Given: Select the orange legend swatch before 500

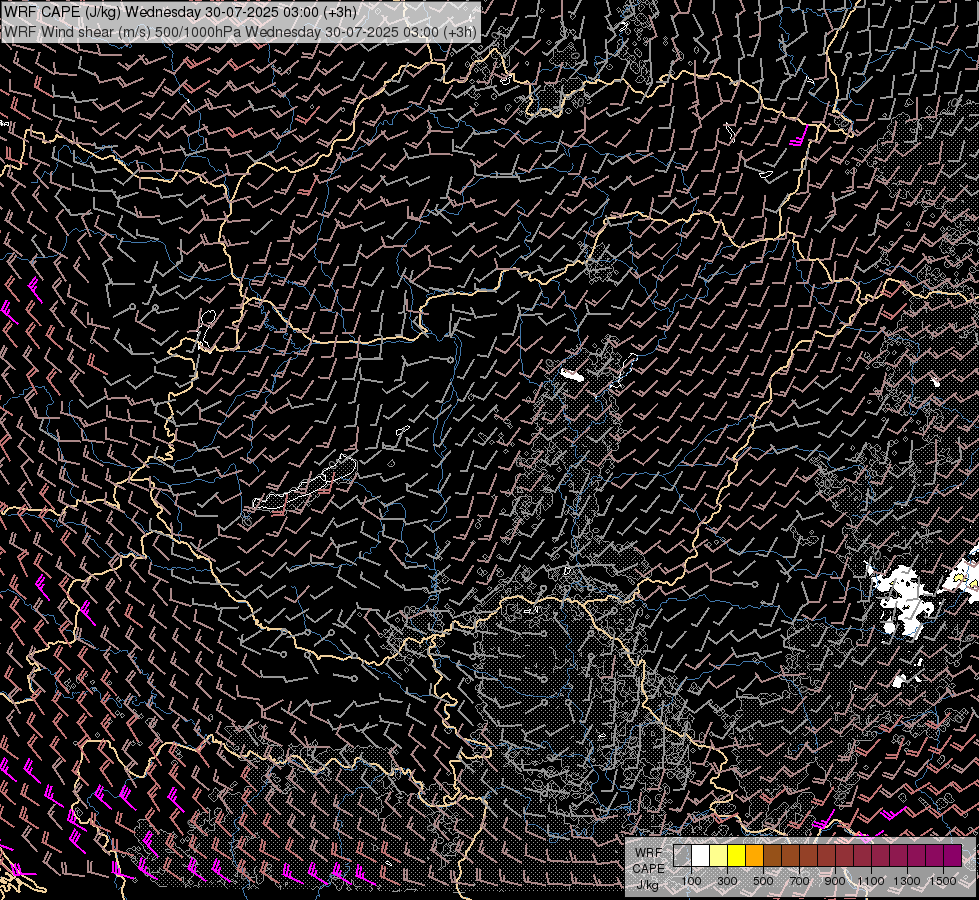Looking at the screenshot, I should (x=755, y=856).
